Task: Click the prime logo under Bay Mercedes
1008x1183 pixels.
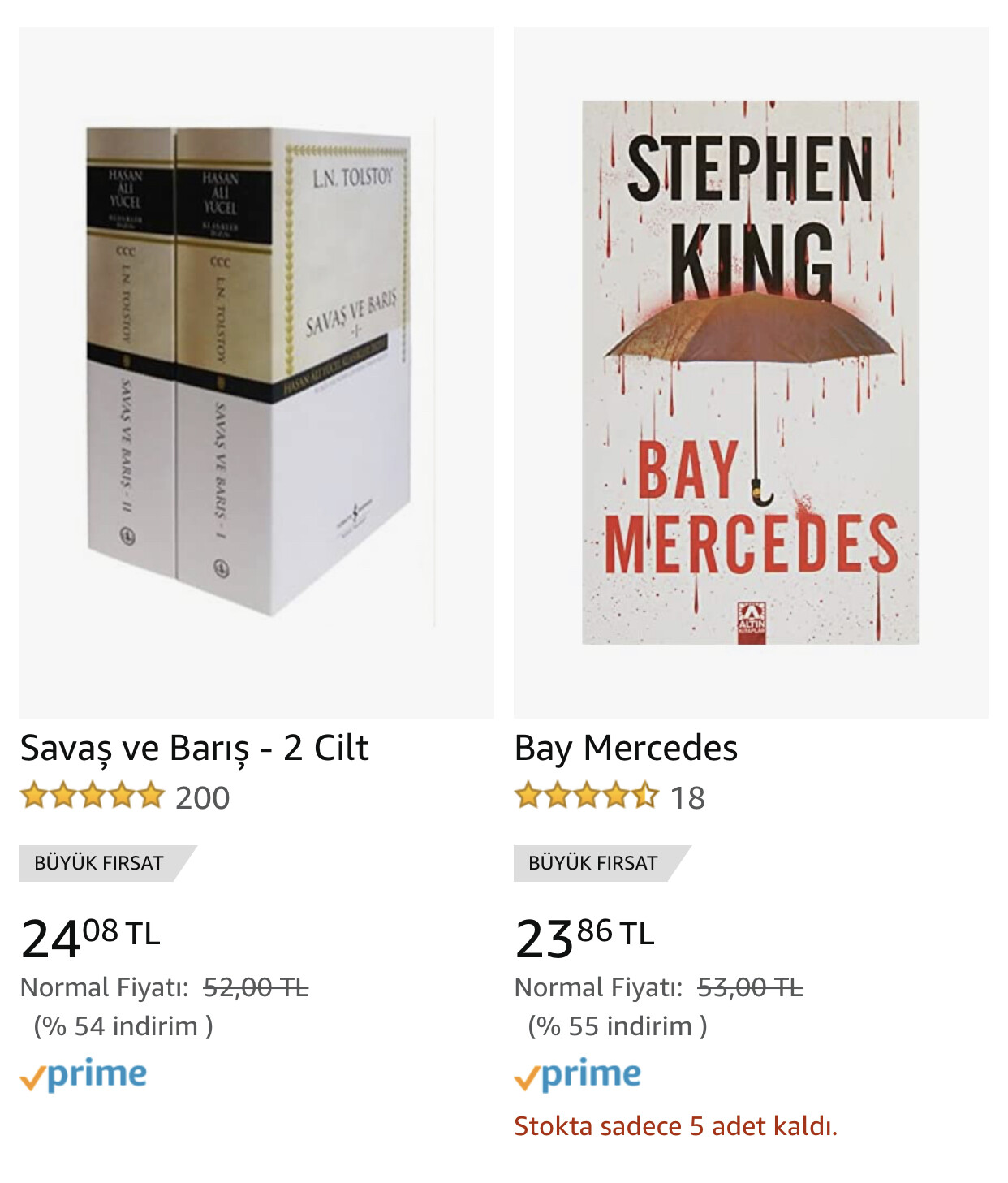Action: 578,1075
